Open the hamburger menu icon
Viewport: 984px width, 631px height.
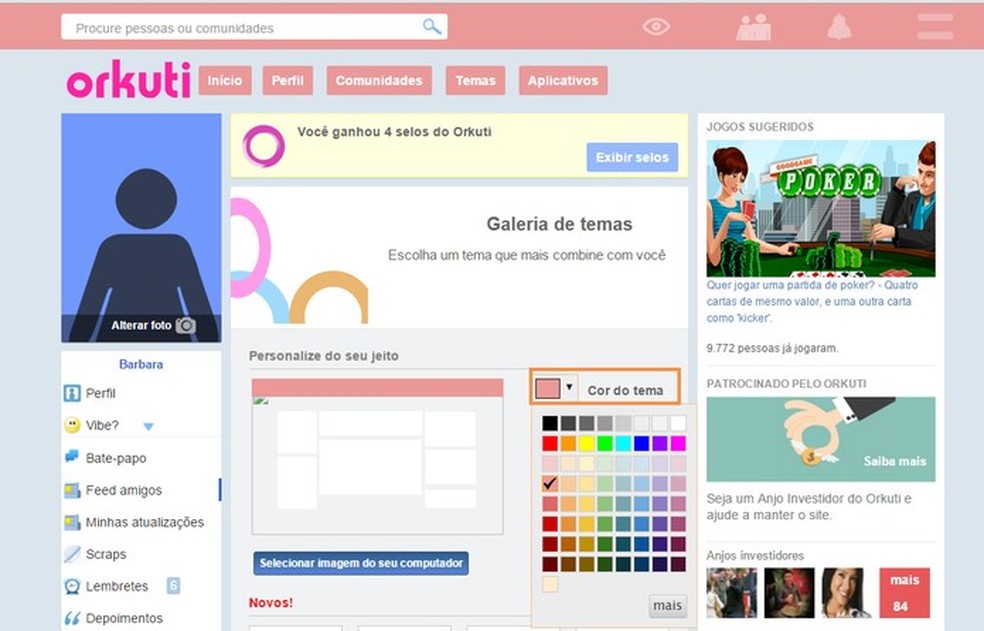coord(935,27)
